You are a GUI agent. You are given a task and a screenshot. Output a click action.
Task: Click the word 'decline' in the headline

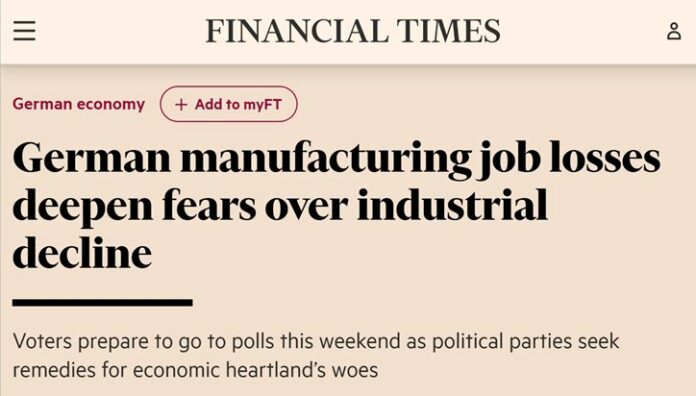click(x=82, y=253)
